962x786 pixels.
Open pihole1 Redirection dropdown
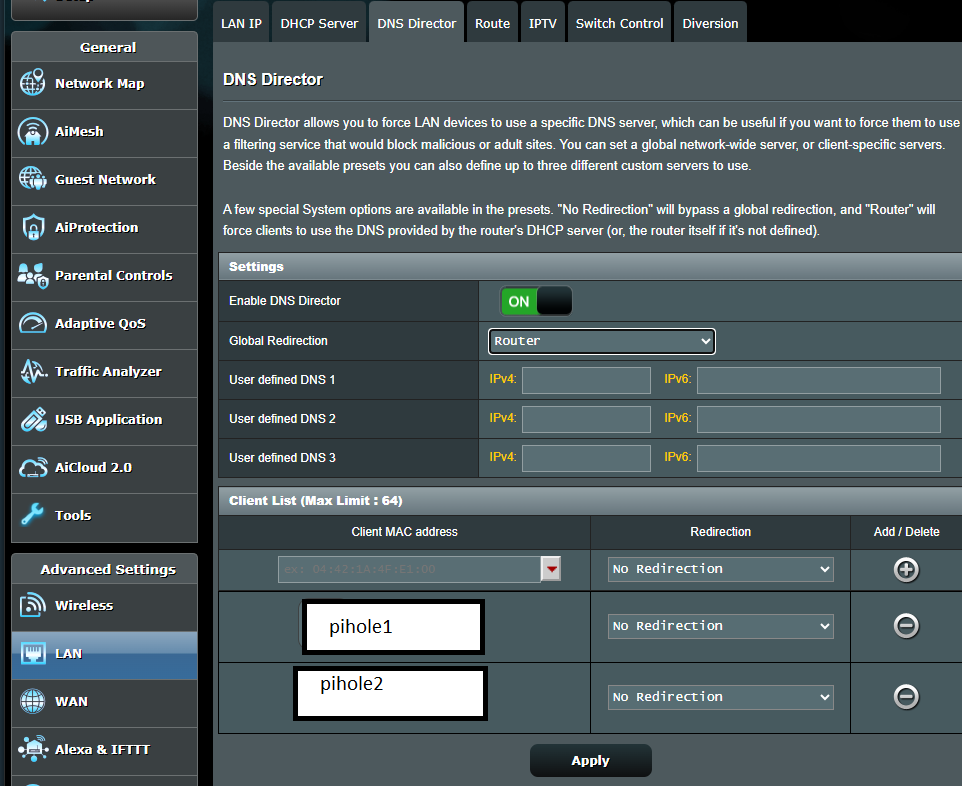click(x=720, y=626)
